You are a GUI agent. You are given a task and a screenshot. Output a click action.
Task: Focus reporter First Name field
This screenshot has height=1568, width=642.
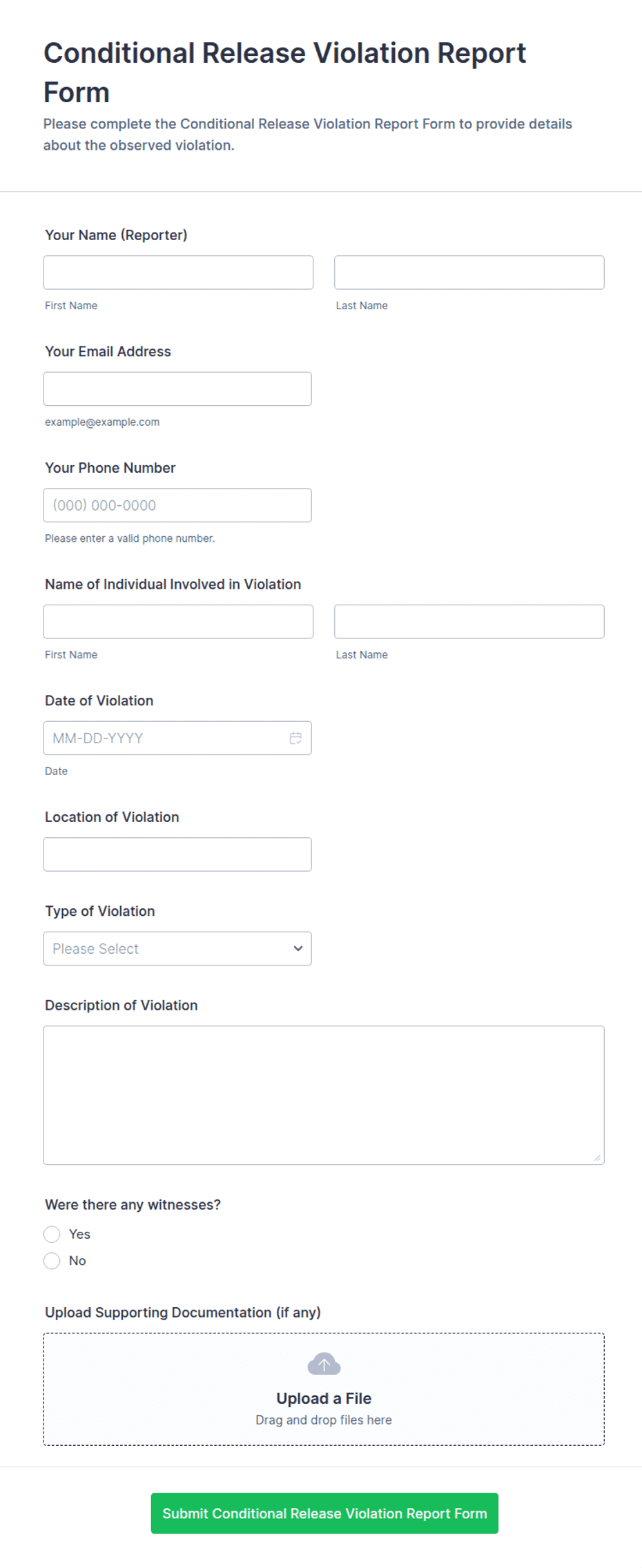[x=178, y=273]
